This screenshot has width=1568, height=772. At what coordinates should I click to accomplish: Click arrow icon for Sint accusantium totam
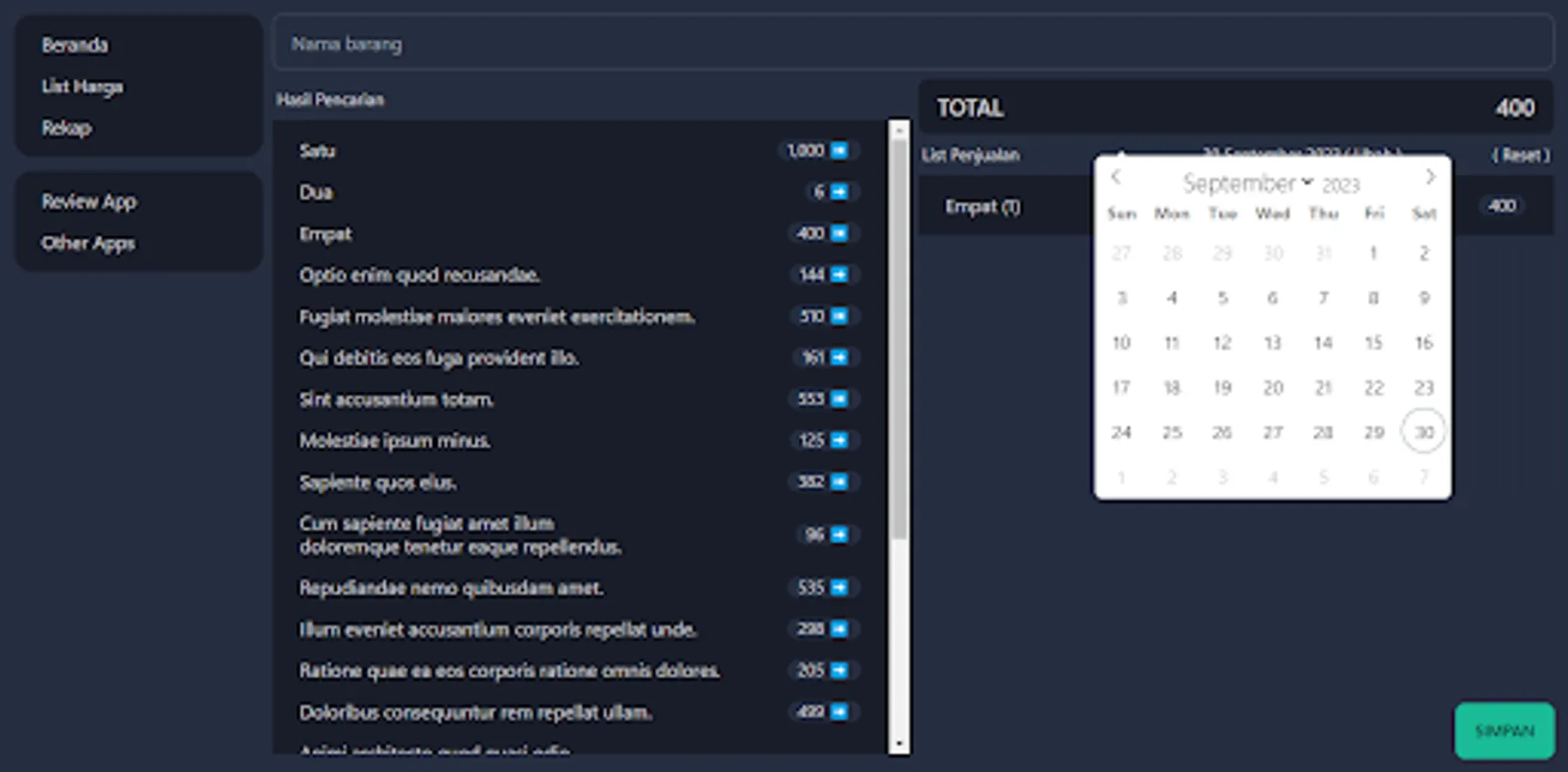pos(839,399)
